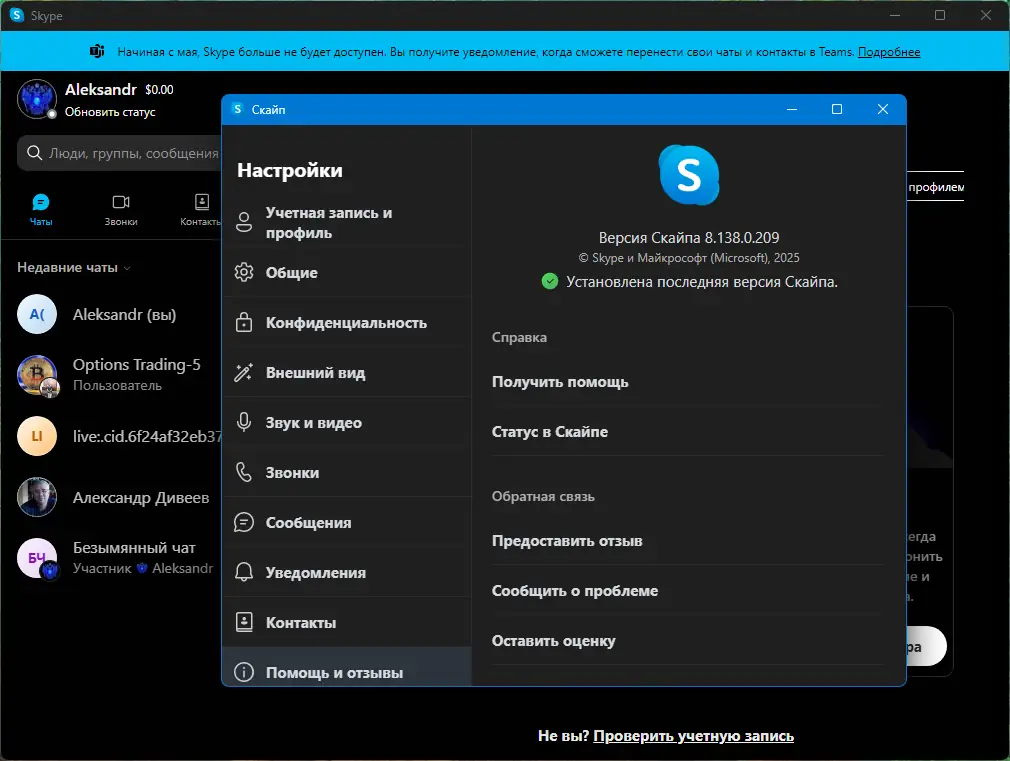Maximize the Скайп settings window

pyautogui.click(x=837, y=109)
